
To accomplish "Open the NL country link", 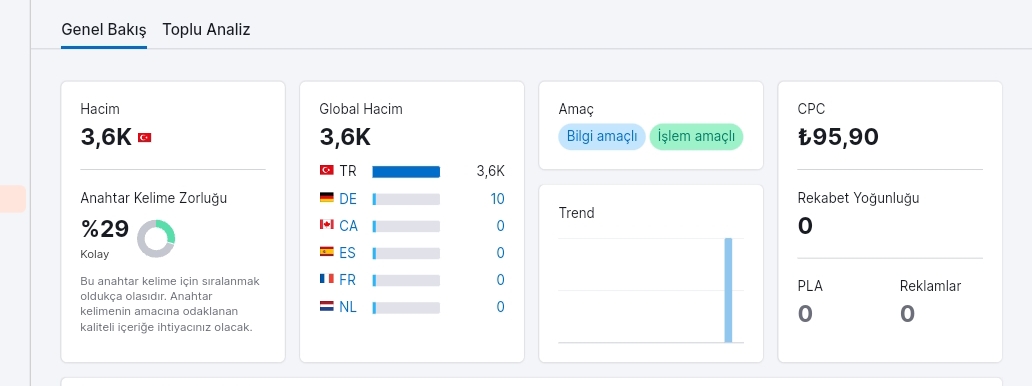I will 348,307.
